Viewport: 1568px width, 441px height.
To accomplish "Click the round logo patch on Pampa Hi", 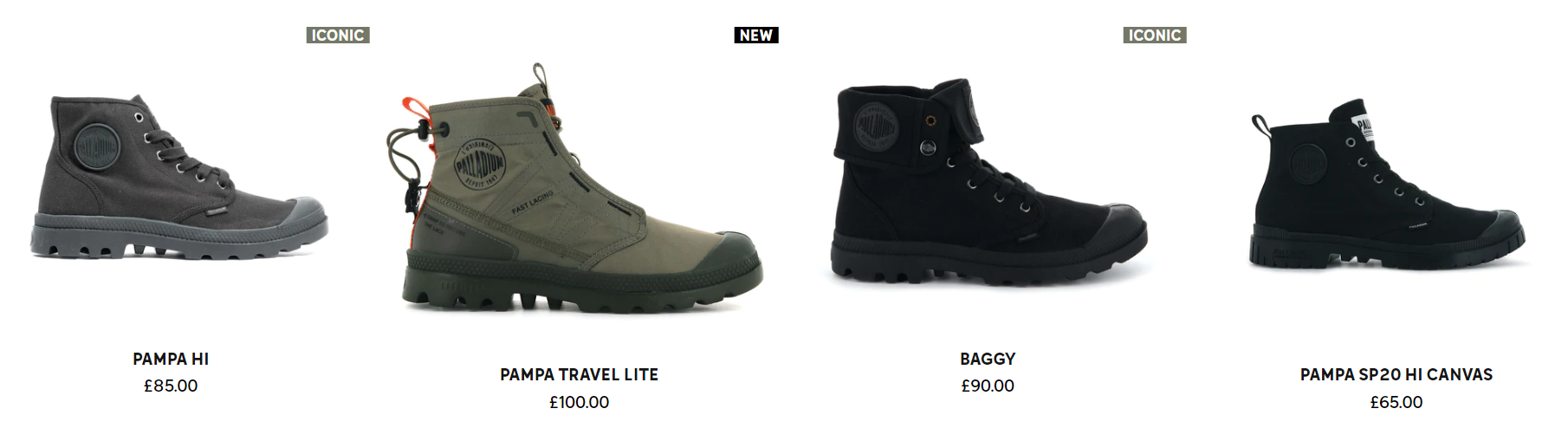I will coord(94,147).
